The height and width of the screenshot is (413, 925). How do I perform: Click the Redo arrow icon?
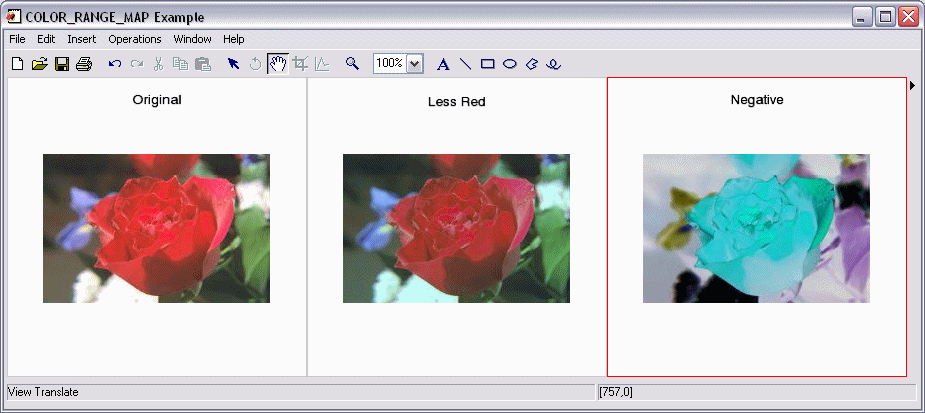pyautogui.click(x=137, y=64)
